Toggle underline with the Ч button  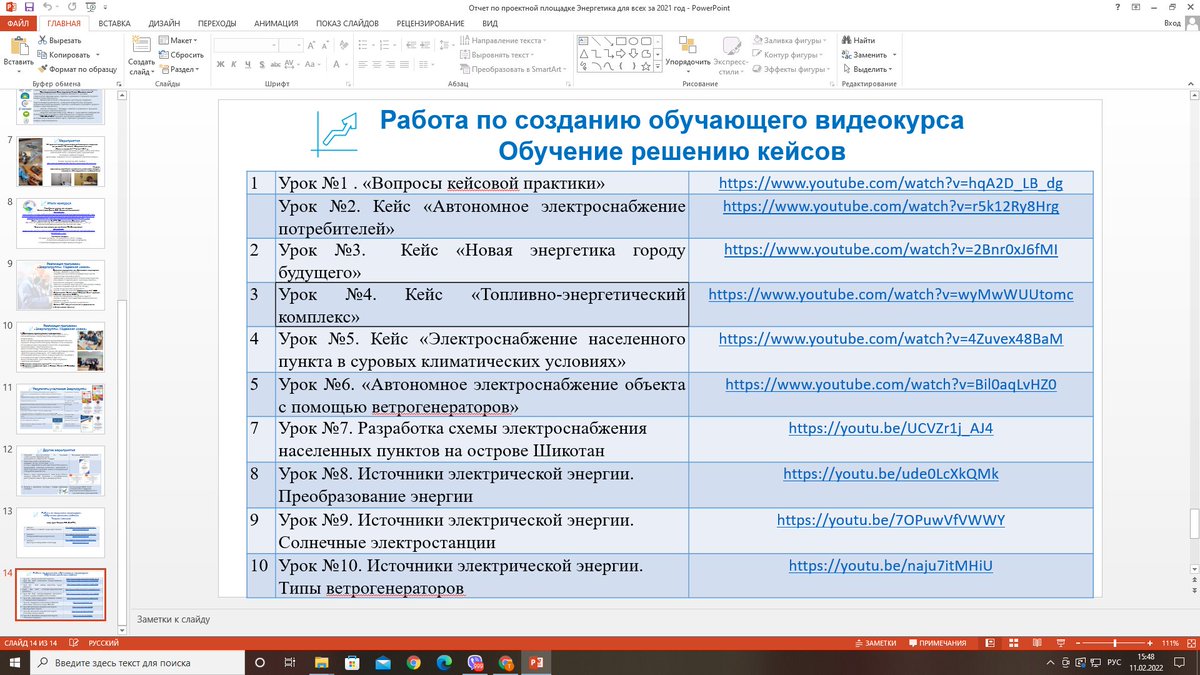click(248, 64)
